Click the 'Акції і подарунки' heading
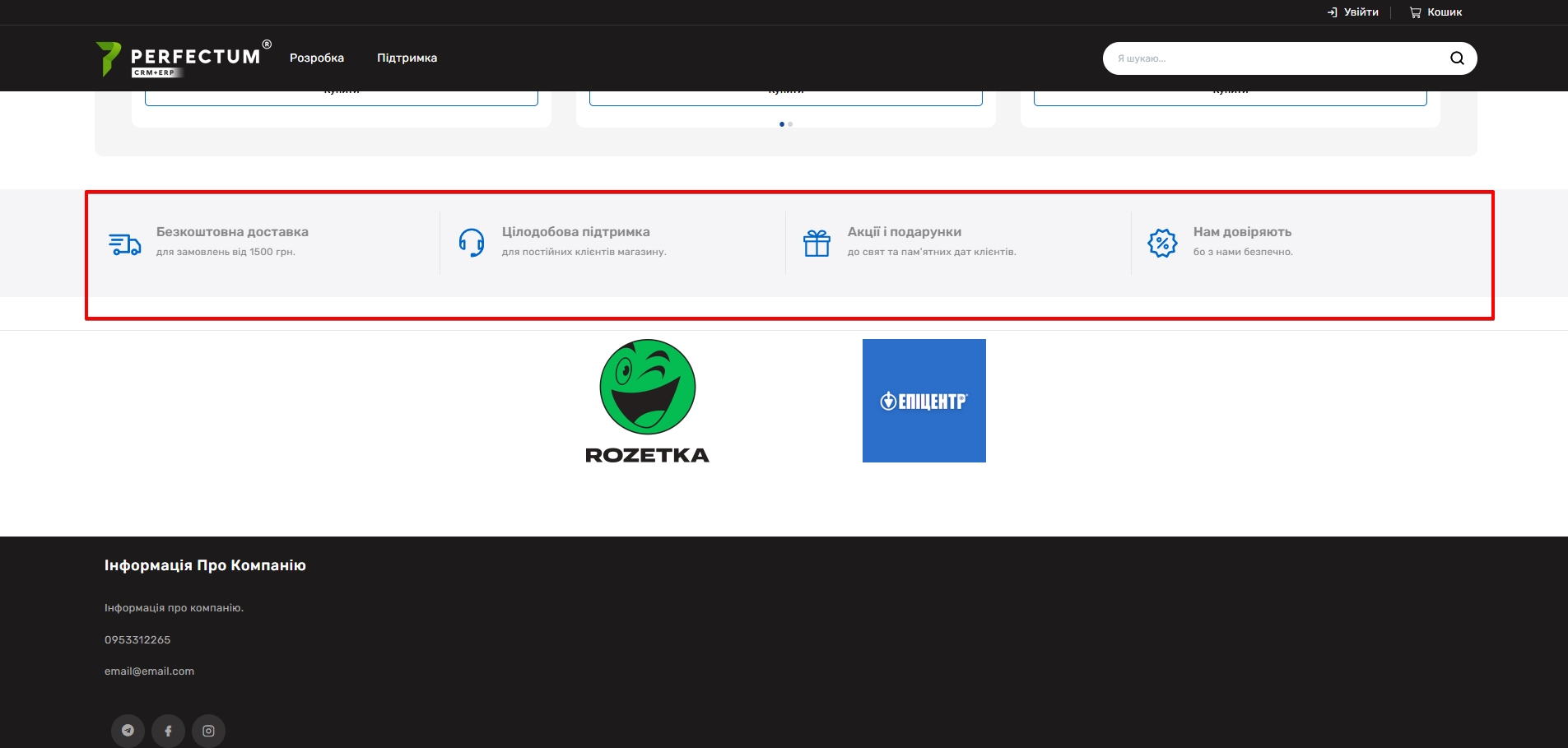1568x748 pixels. [905, 232]
